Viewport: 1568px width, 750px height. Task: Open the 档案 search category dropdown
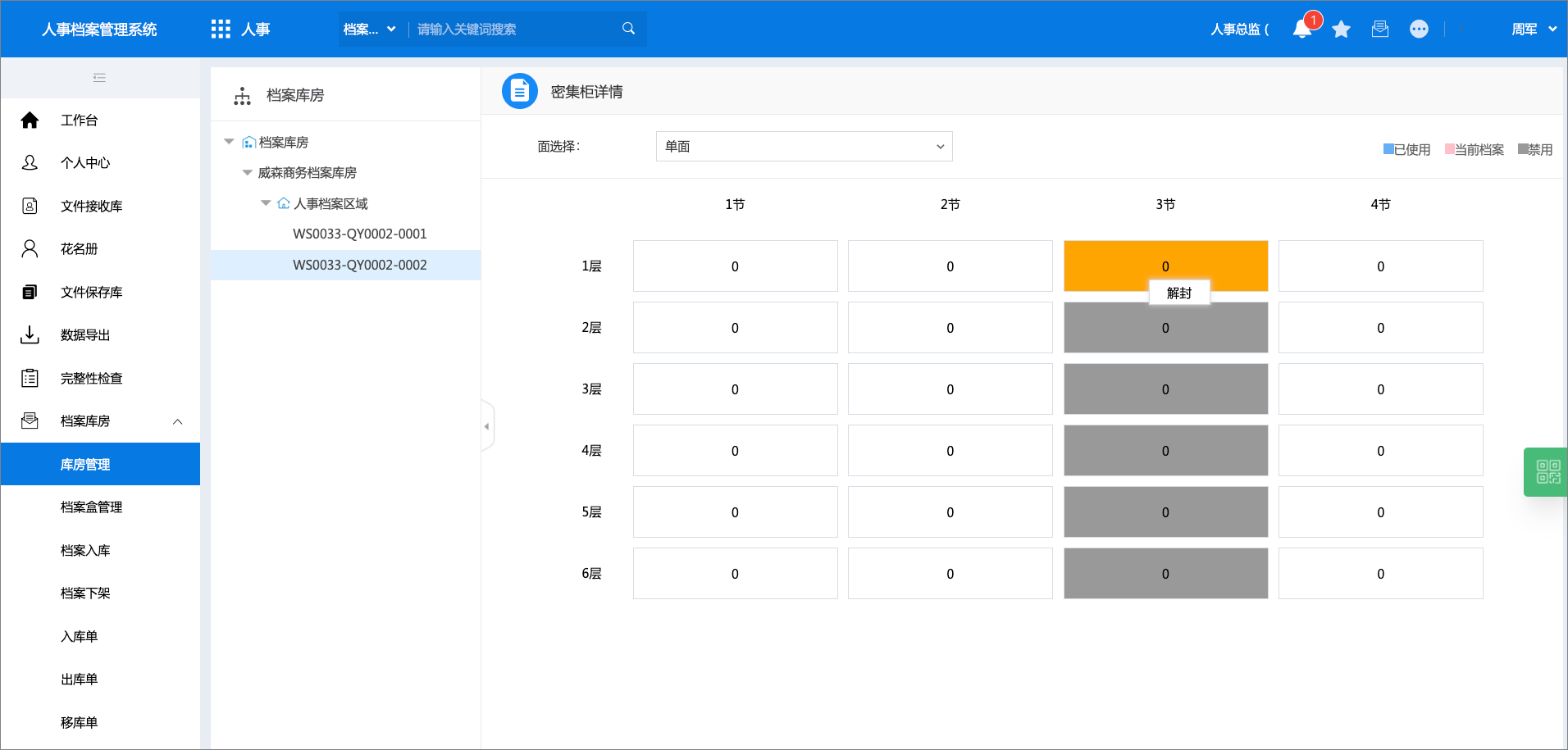[369, 30]
